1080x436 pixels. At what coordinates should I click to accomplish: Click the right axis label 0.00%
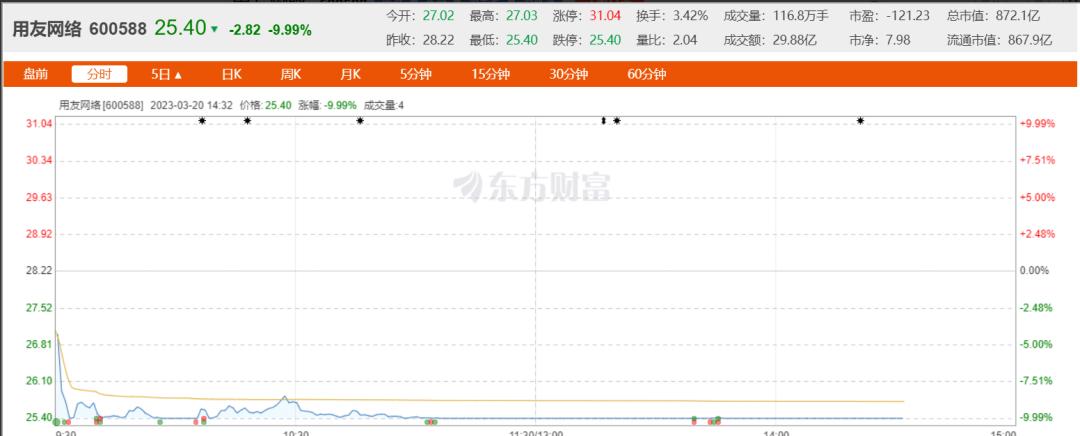coord(1035,271)
